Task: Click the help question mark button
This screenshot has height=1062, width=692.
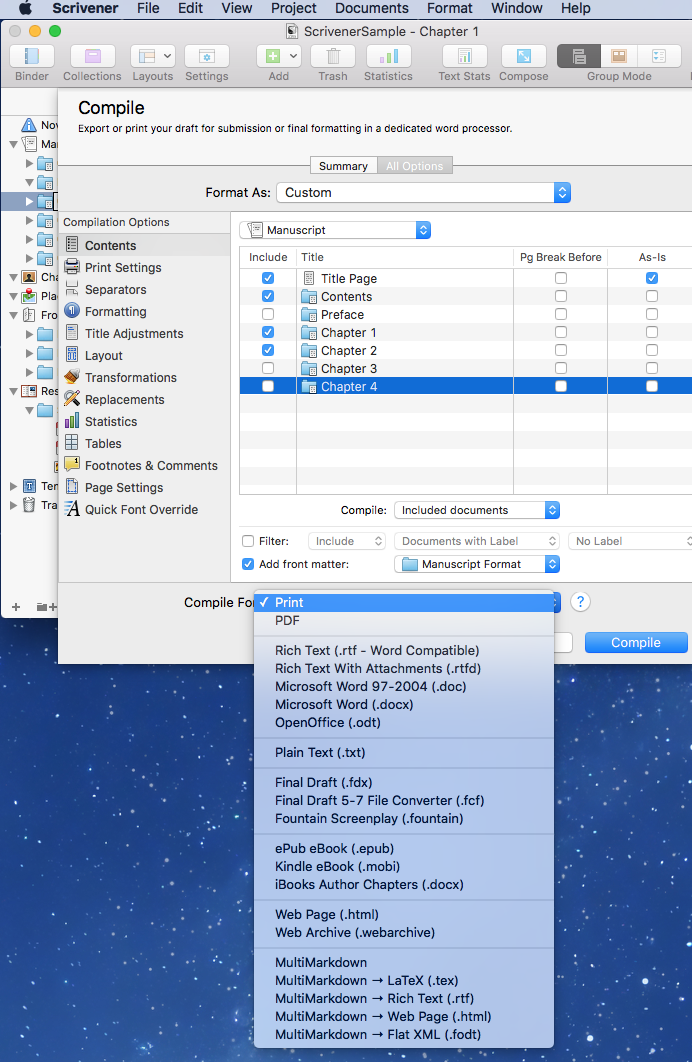Action: 580,601
